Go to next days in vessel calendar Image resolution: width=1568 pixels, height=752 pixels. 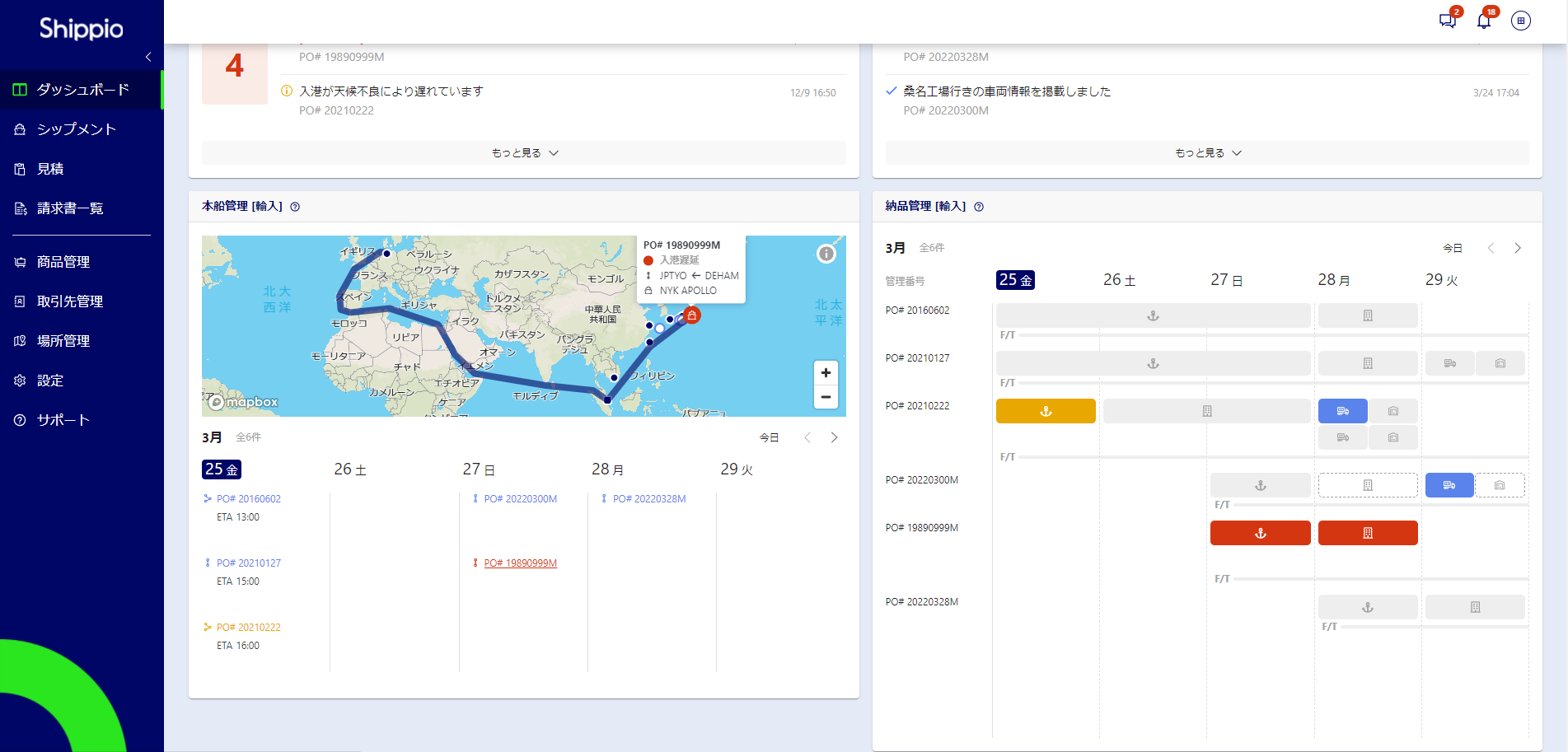(834, 437)
